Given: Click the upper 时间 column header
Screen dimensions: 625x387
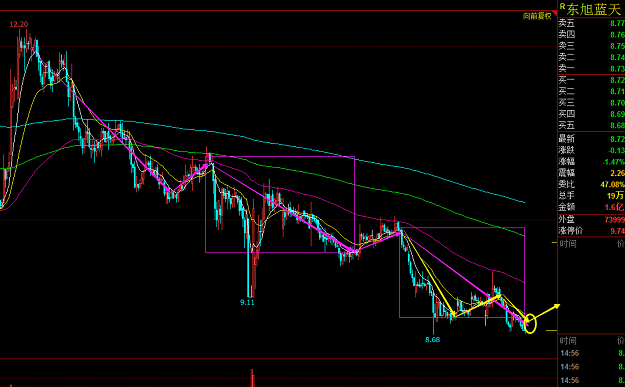Looking at the screenshot, I should [568, 244].
